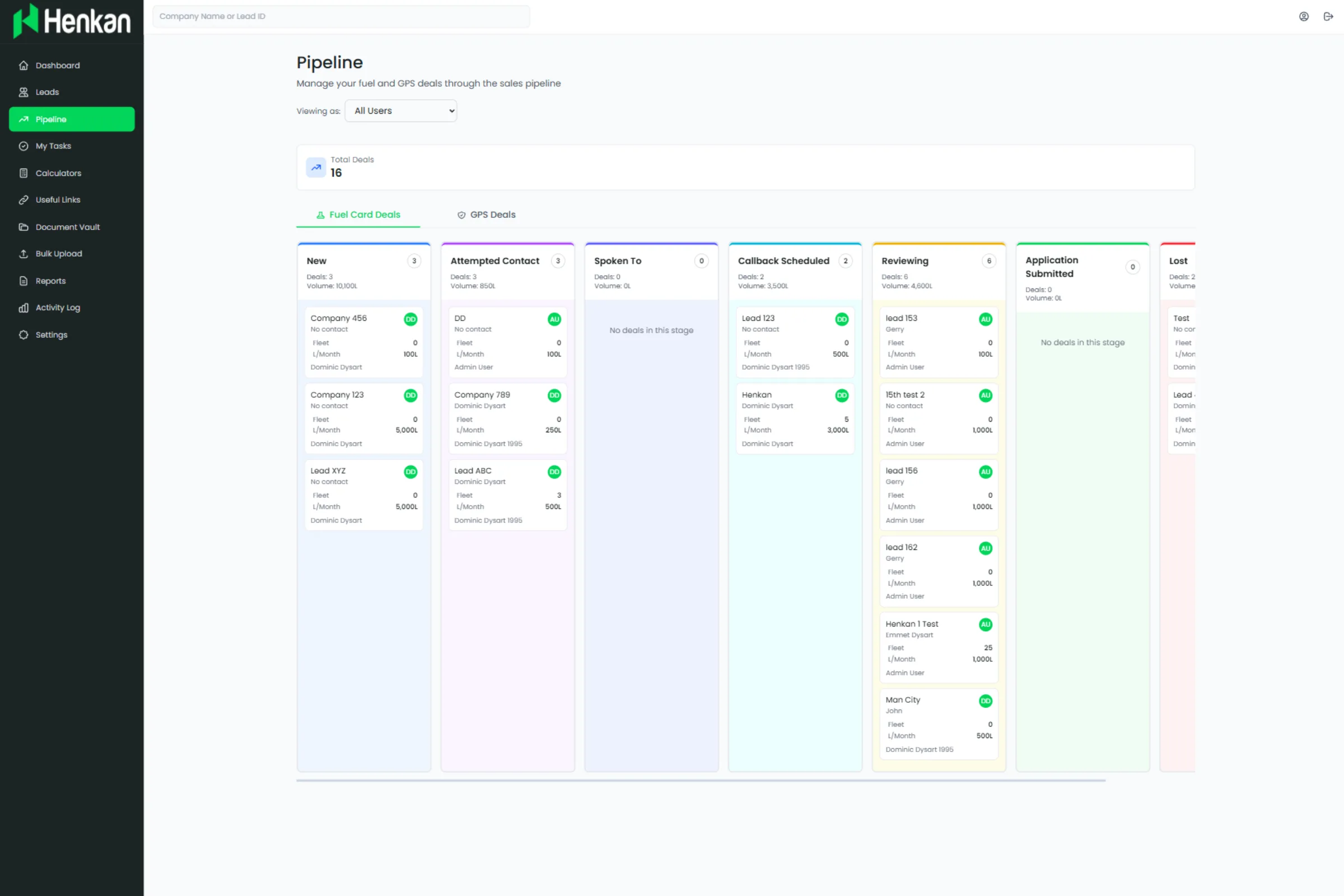Open Settings from the sidebar
The width and height of the screenshot is (1344, 896).
point(52,335)
